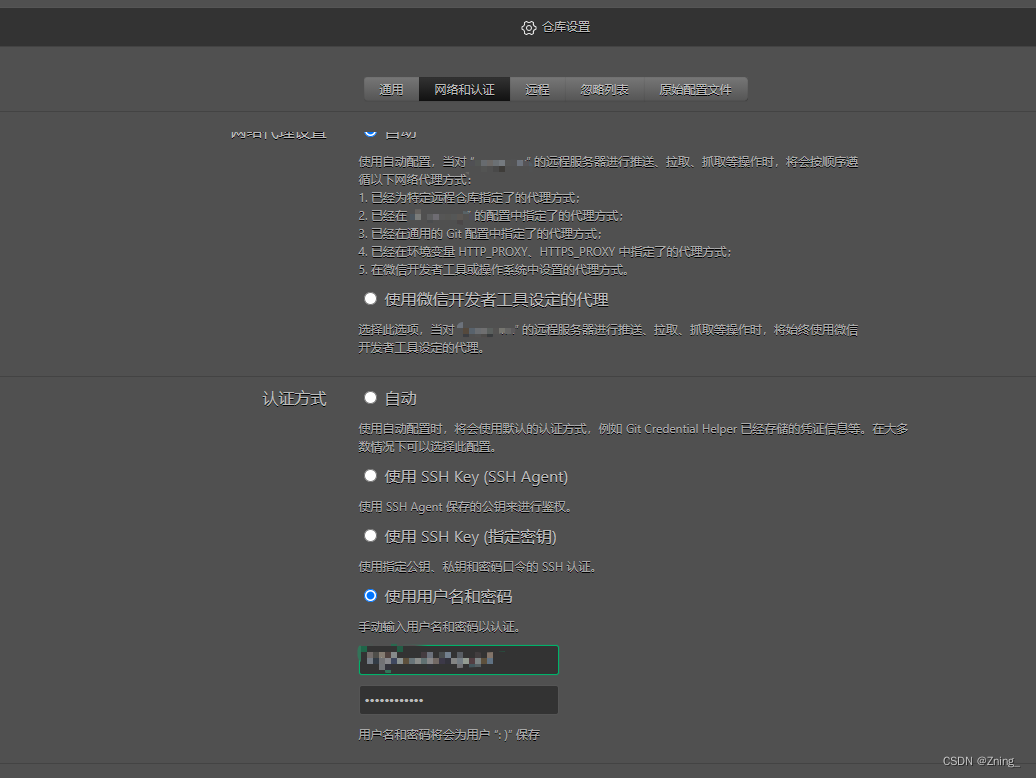Click the 已经为特定远程仓库指定了的代理方式 line

(x=469, y=197)
